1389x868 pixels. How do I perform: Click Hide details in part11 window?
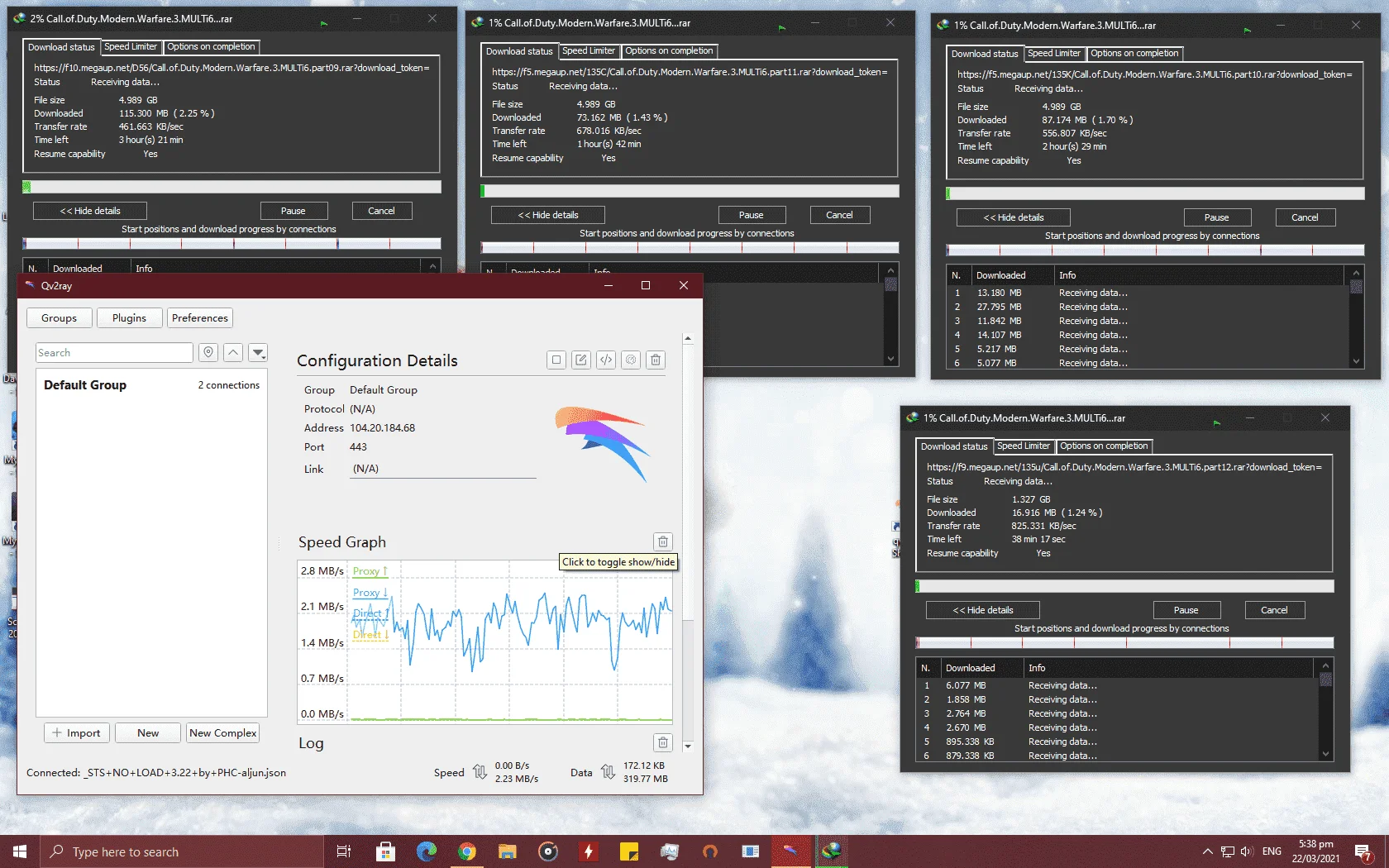point(548,215)
